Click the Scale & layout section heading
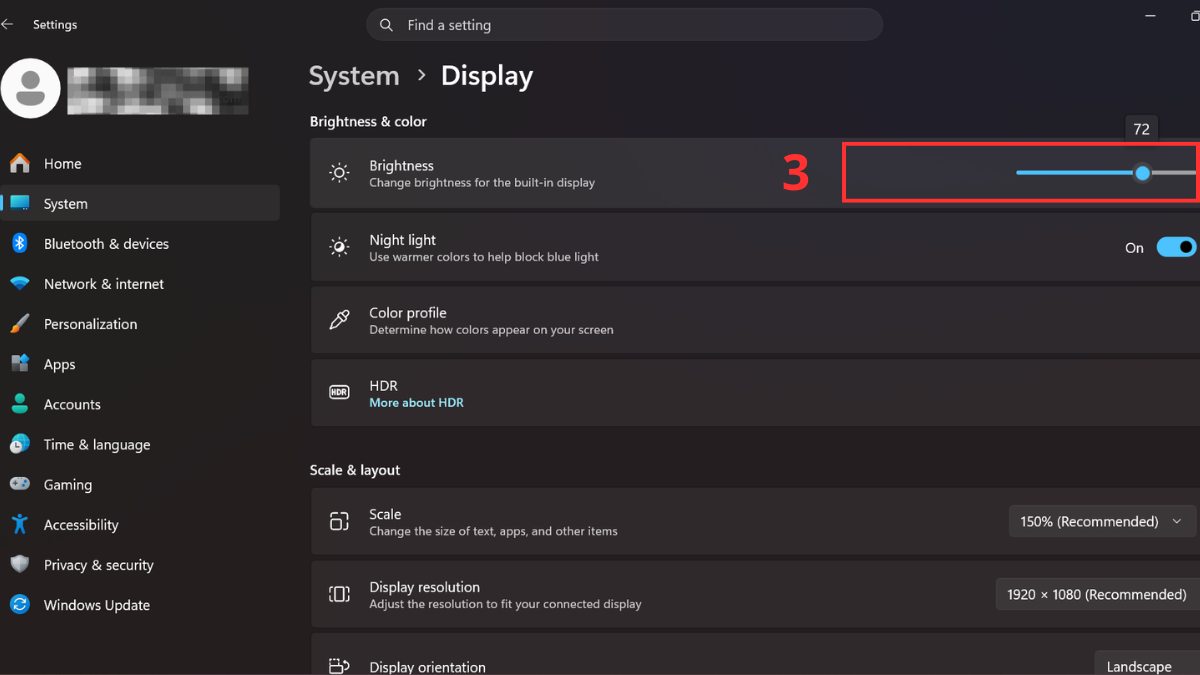The image size is (1200, 675). tap(355, 470)
